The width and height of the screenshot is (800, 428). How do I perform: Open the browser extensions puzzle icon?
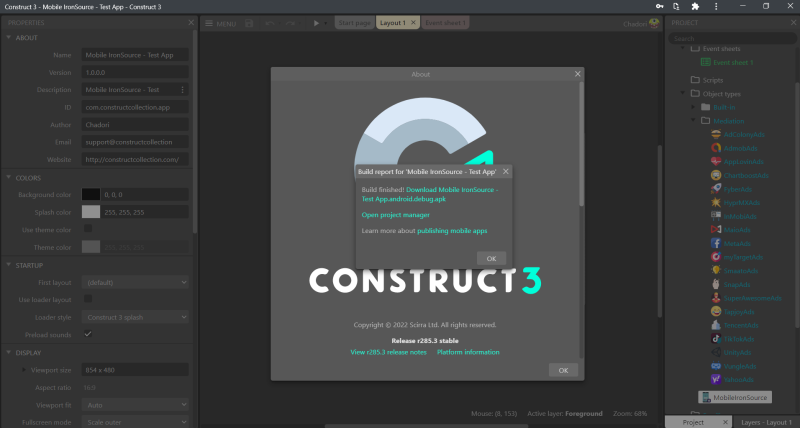695,7
